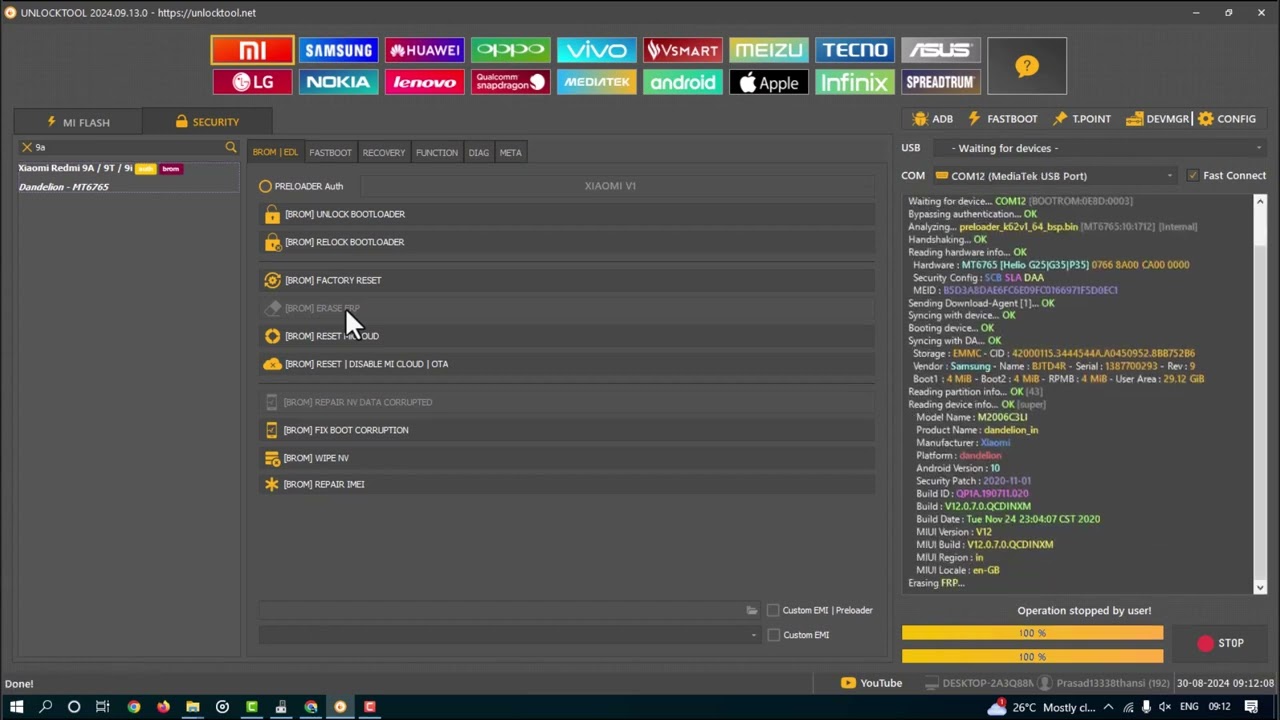Select the Nokia brand icon
This screenshot has height=720, width=1280.
coord(339,82)
